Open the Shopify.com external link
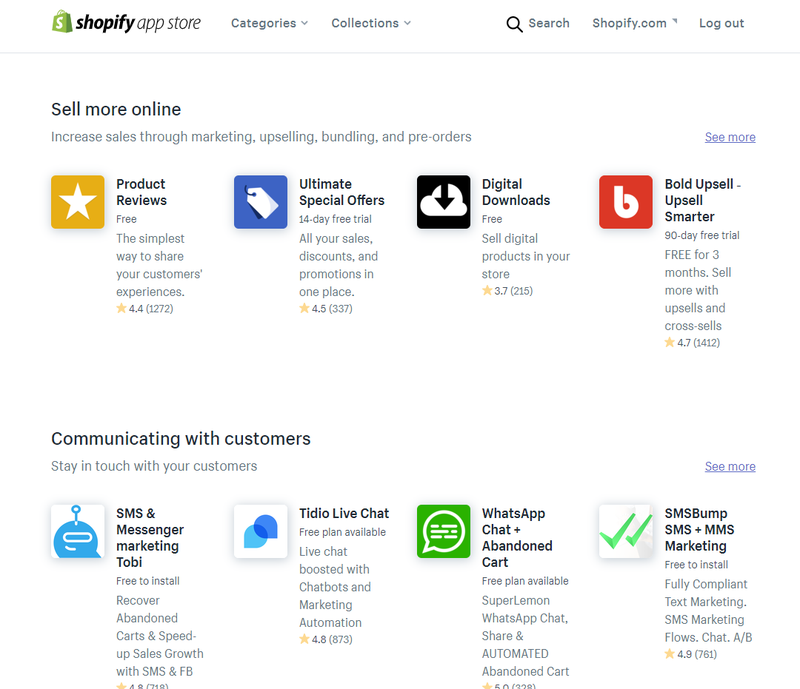This screenshot has width=800, height=689. point(635,23)
